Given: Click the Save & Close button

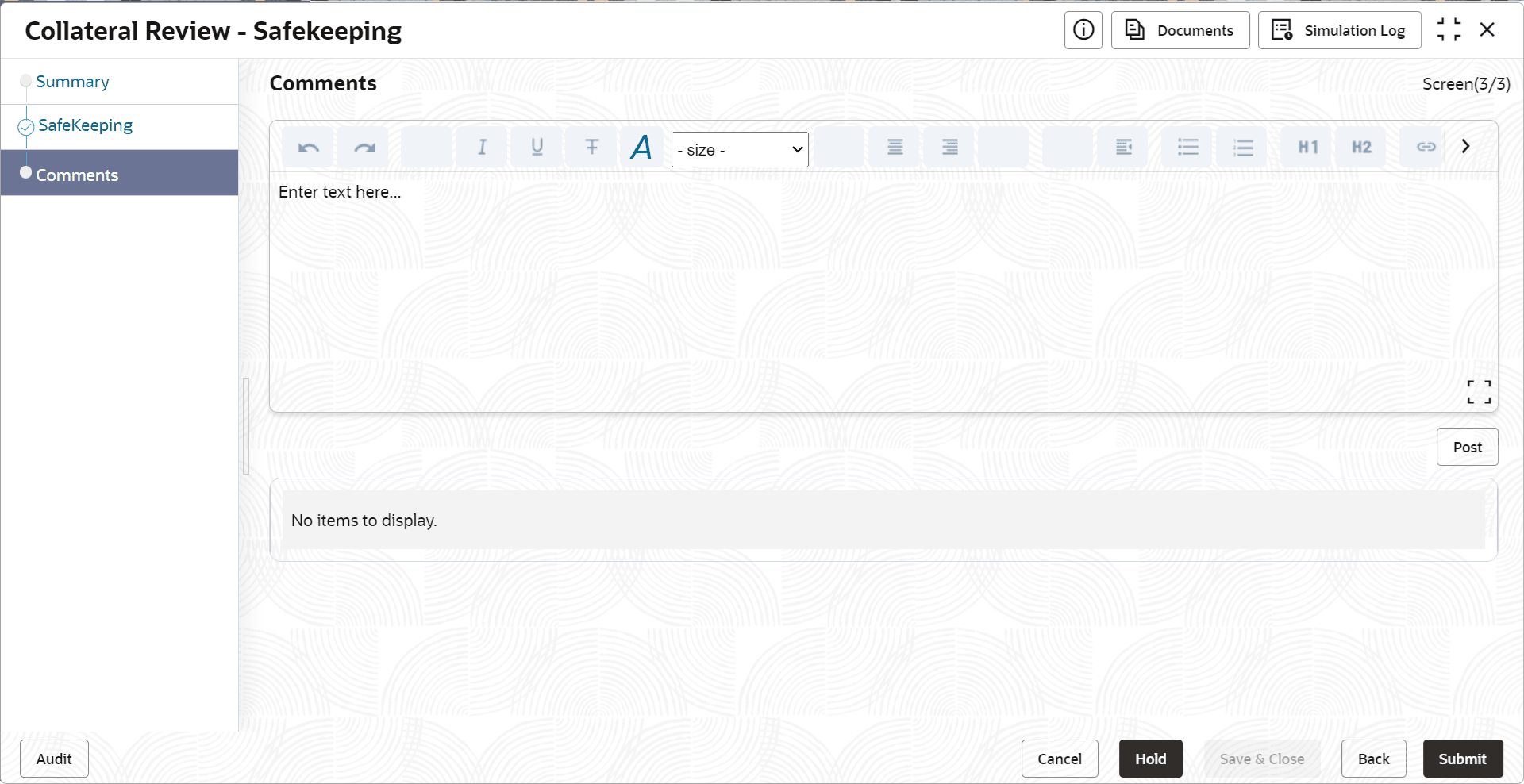Looking at the screenshot, I should (1262, 759).
